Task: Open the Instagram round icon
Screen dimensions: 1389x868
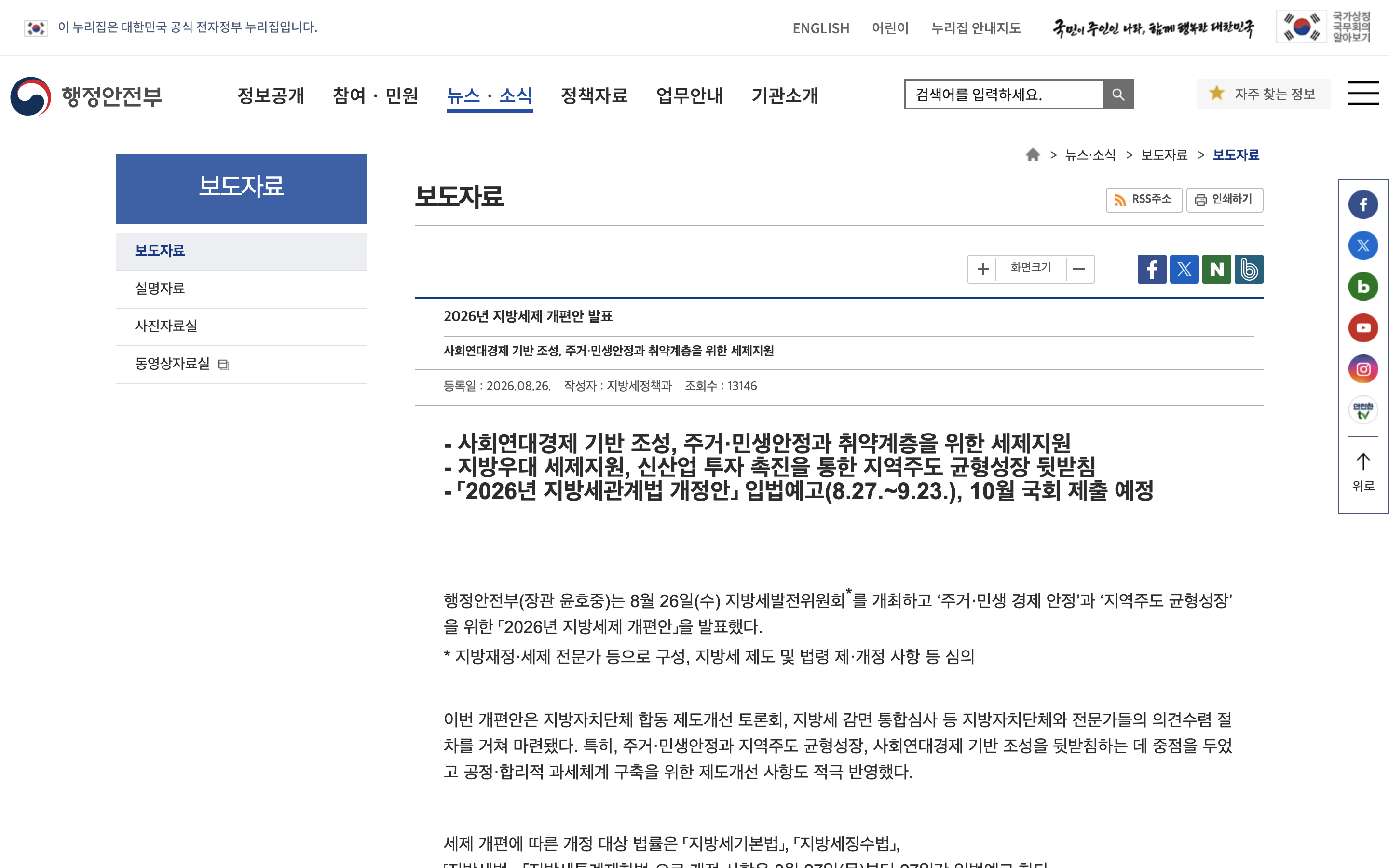Action: click(1362, 369)
